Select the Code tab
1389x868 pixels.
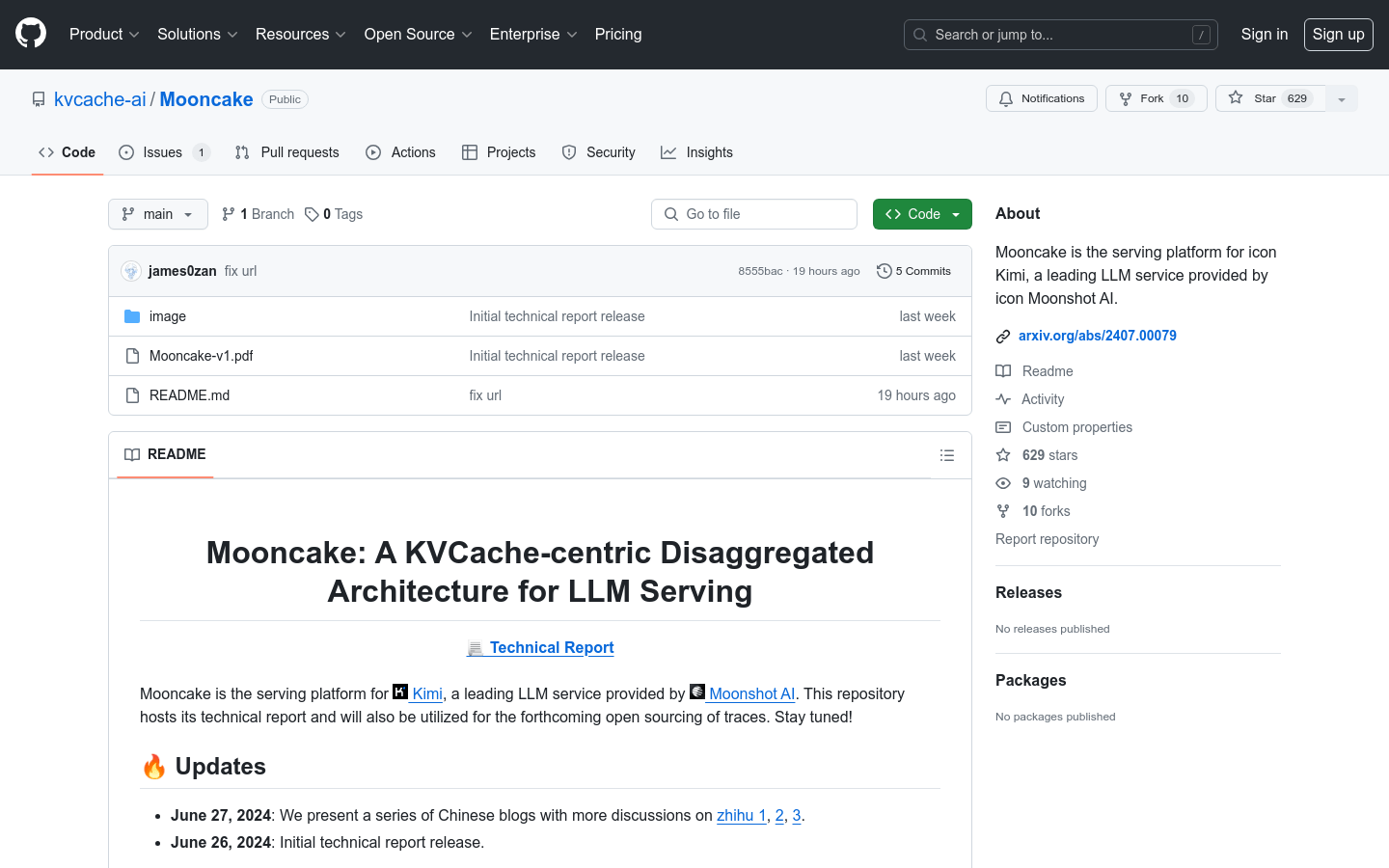67,152
